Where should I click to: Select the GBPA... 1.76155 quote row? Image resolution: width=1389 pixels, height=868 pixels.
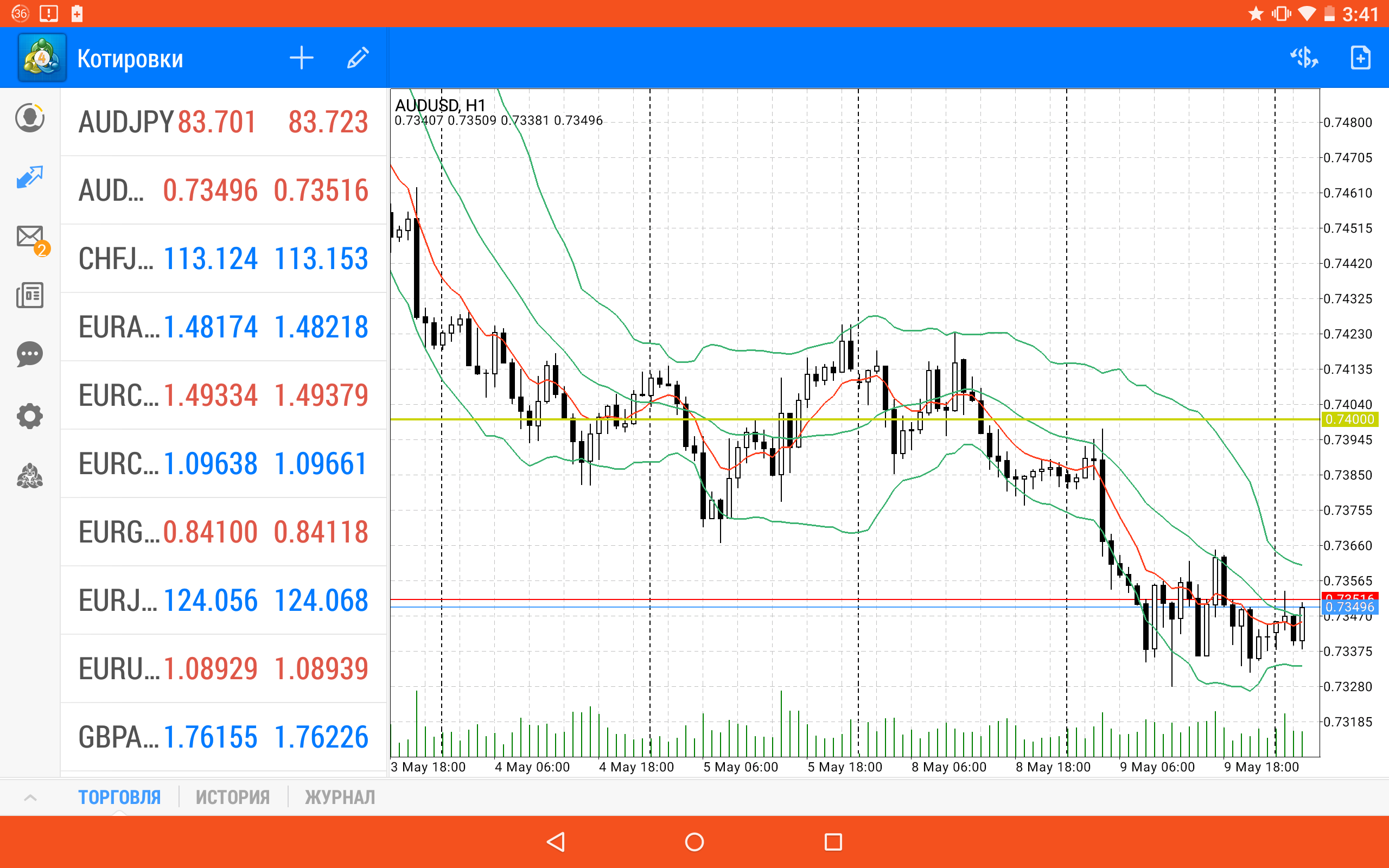[224, 737]
